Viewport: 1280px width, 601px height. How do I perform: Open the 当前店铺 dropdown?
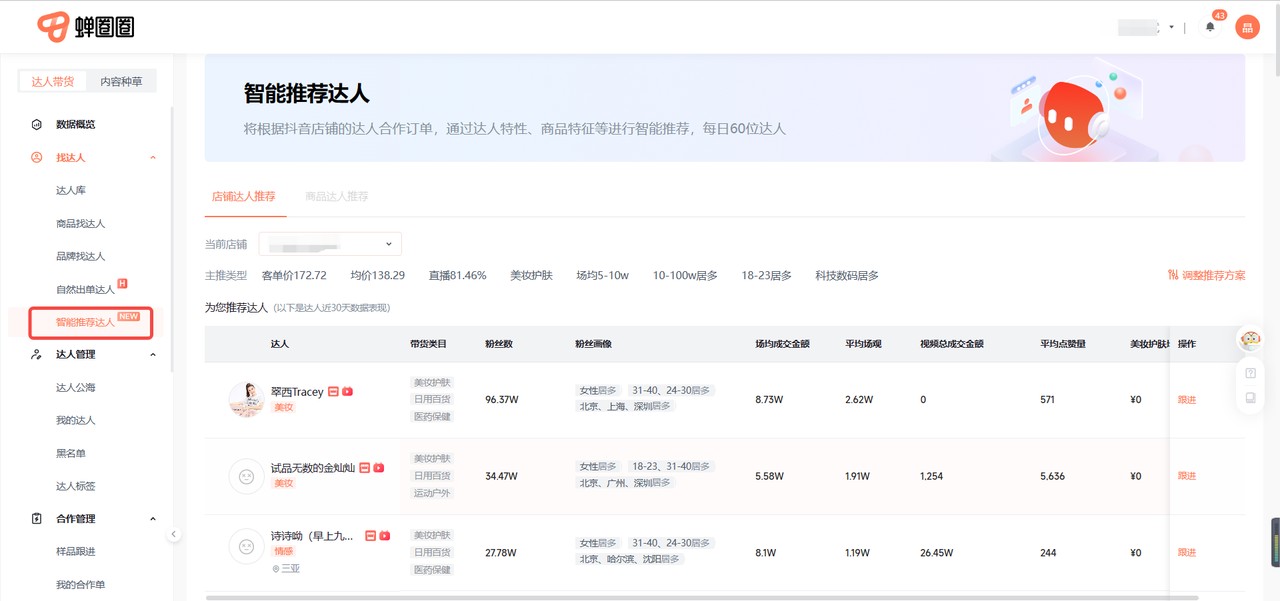330,244
